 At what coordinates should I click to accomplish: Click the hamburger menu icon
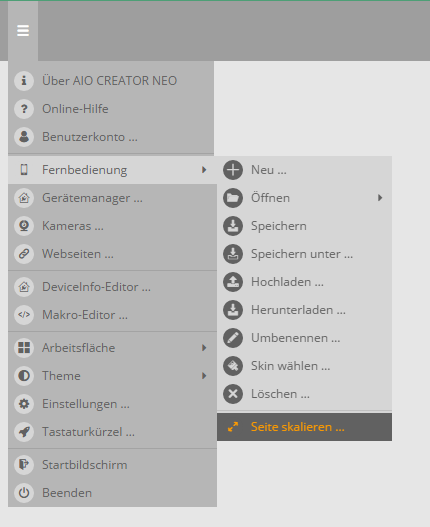[x=23, y=31]
